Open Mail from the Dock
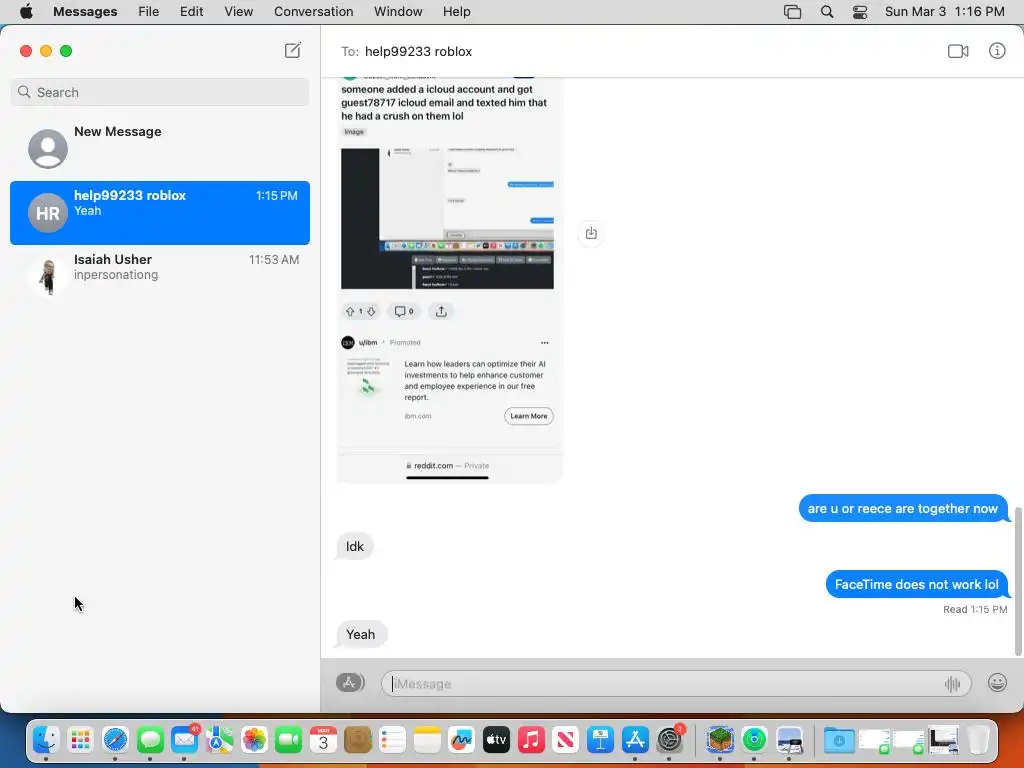The image size is (1024, 768). tap(185, 741)
